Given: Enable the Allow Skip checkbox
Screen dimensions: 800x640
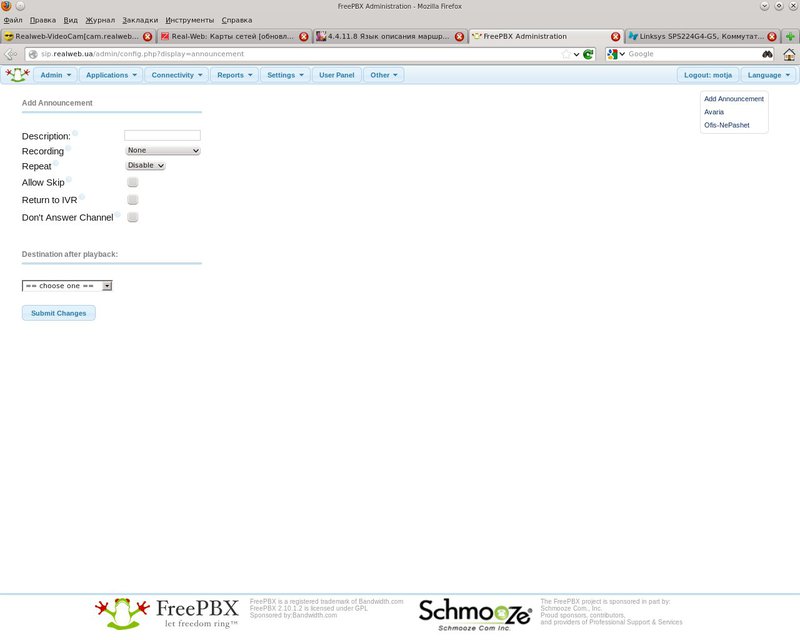Looking at the screenshot, I should (133, 182).
